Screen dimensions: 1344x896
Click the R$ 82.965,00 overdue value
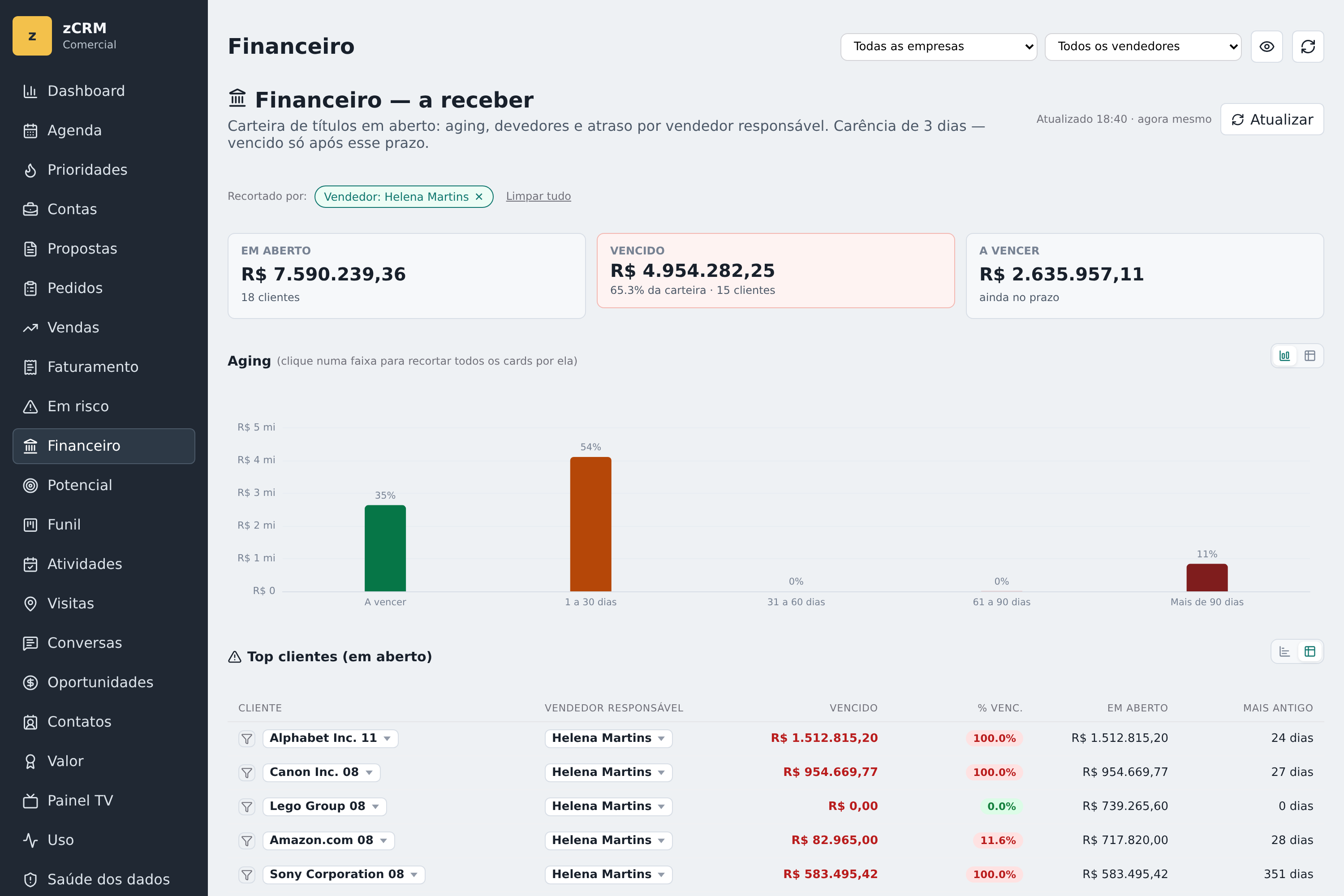[834, 840]
